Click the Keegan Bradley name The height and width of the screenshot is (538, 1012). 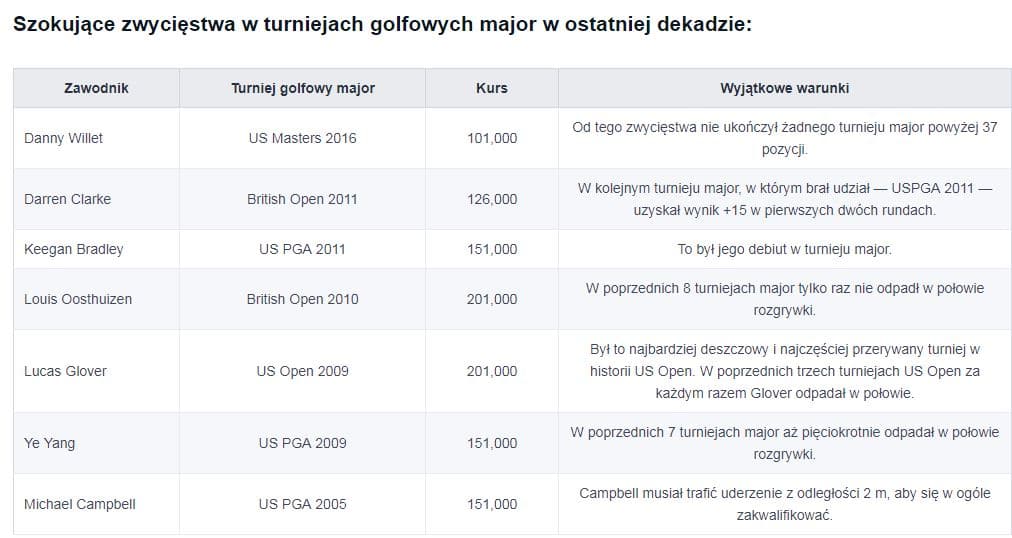(73, 249)
